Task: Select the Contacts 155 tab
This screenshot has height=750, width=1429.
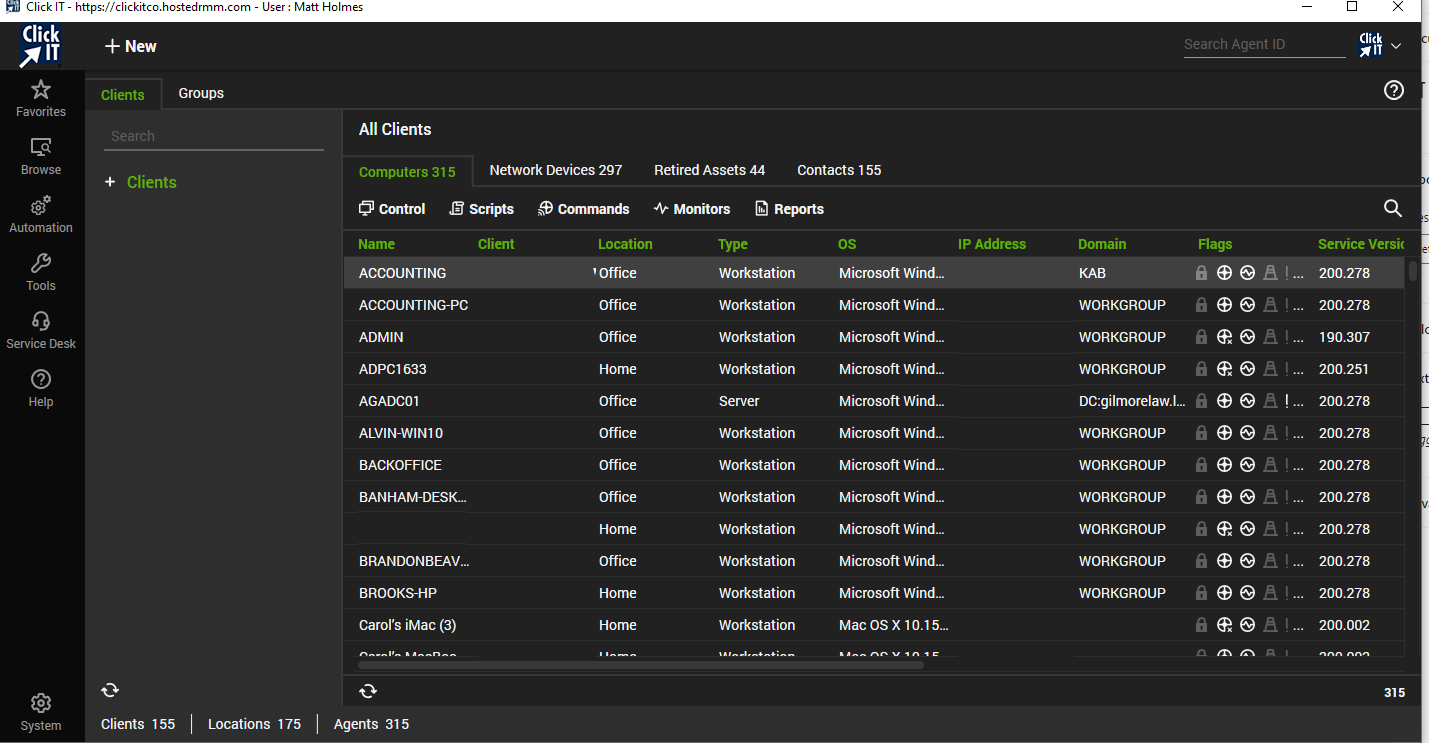Action: click(x=839, y=170)
